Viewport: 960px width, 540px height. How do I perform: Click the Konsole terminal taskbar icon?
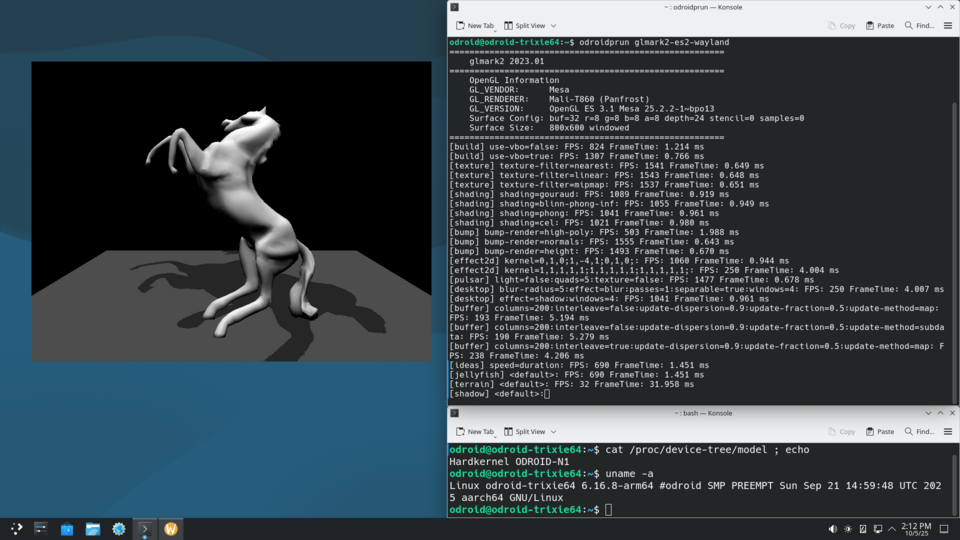[145, 528]
